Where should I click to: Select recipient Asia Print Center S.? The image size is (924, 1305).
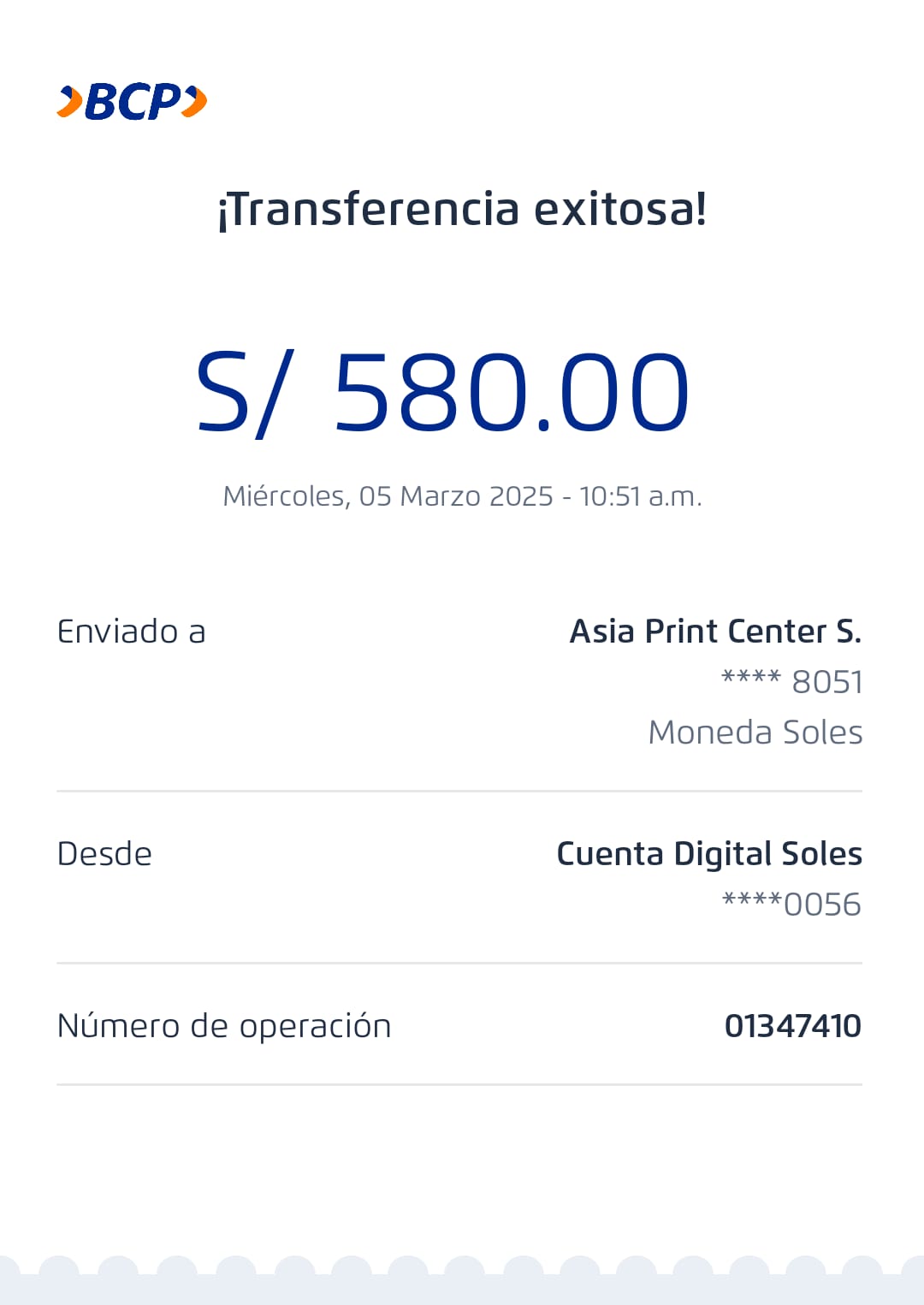(715, 632)
